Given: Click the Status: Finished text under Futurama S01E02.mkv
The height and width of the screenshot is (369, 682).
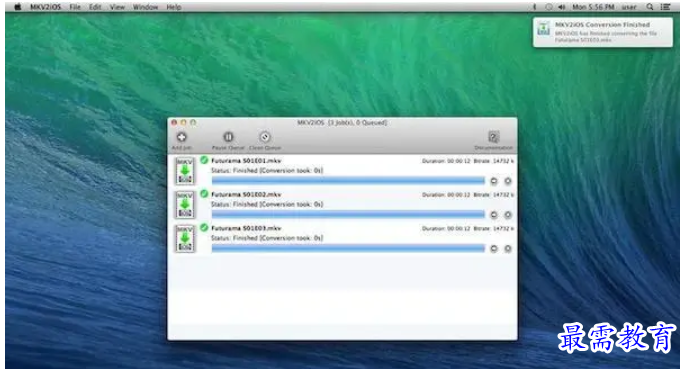Looking at the screenshot, I should click(267, 204).
